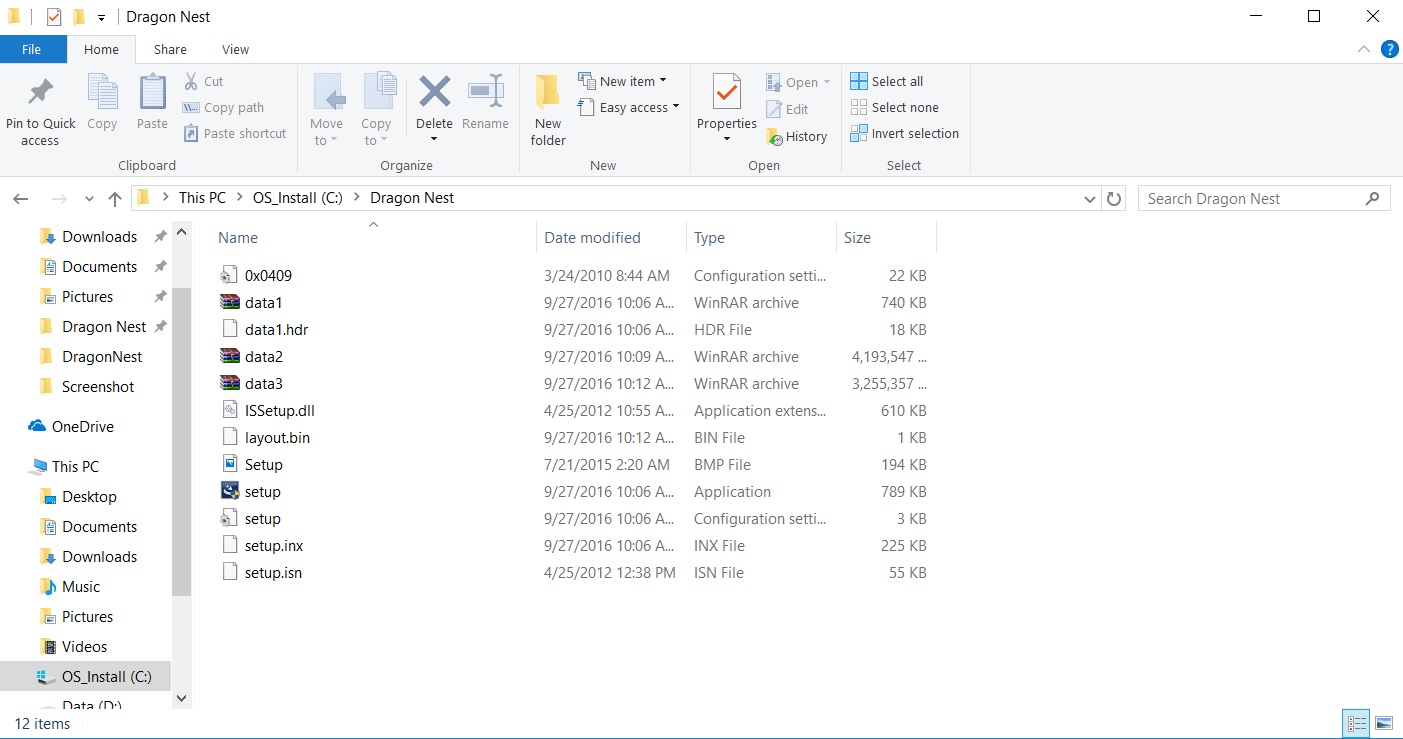This screenshot has height=739, width=1403.
Task: Open Customize Quick Access Toolbar dropdown
Action: click(x=102, y=18)
